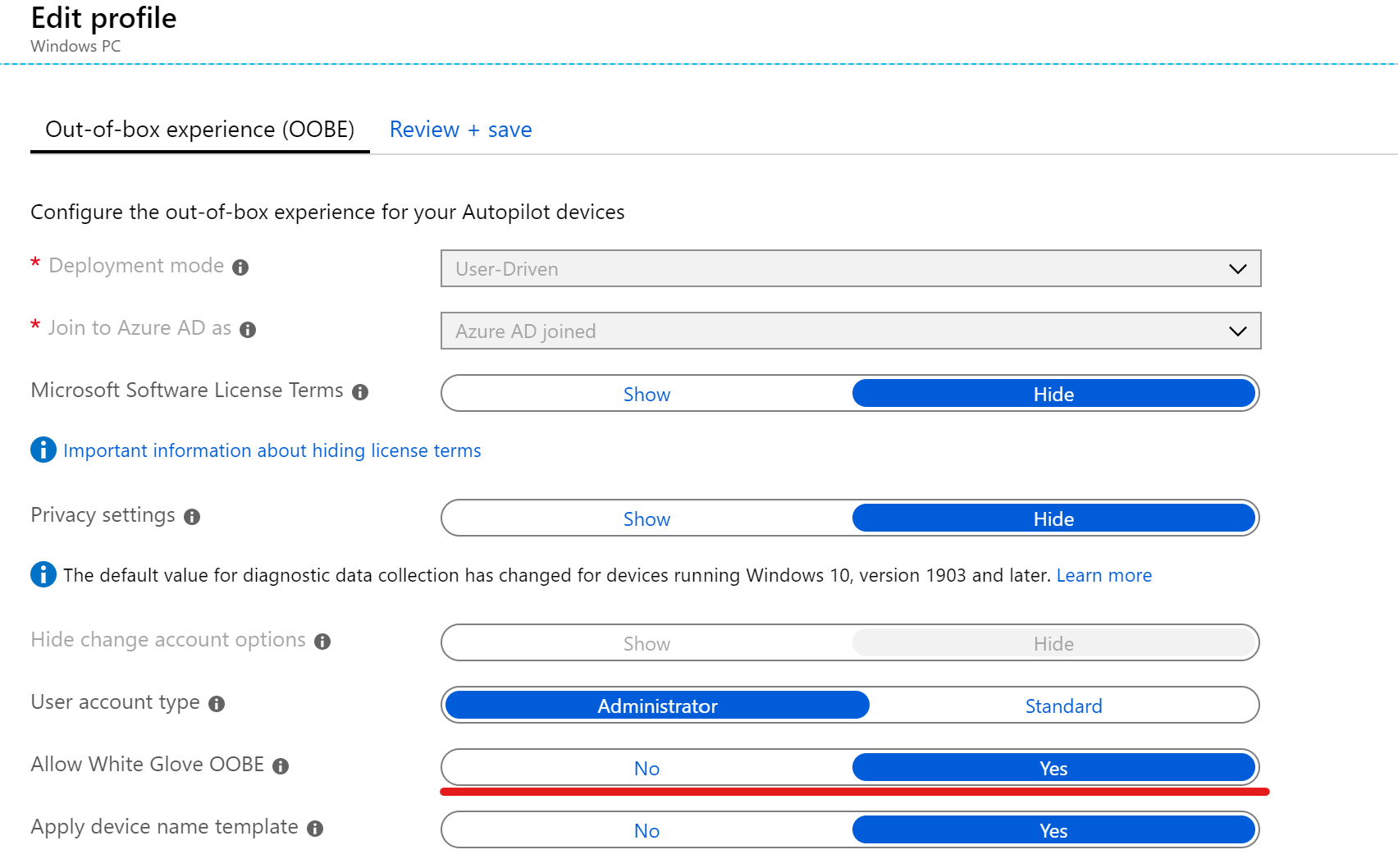Choose Show for Hide change account options
Screen dimensions: 1398x868
(x=646, y=643)
